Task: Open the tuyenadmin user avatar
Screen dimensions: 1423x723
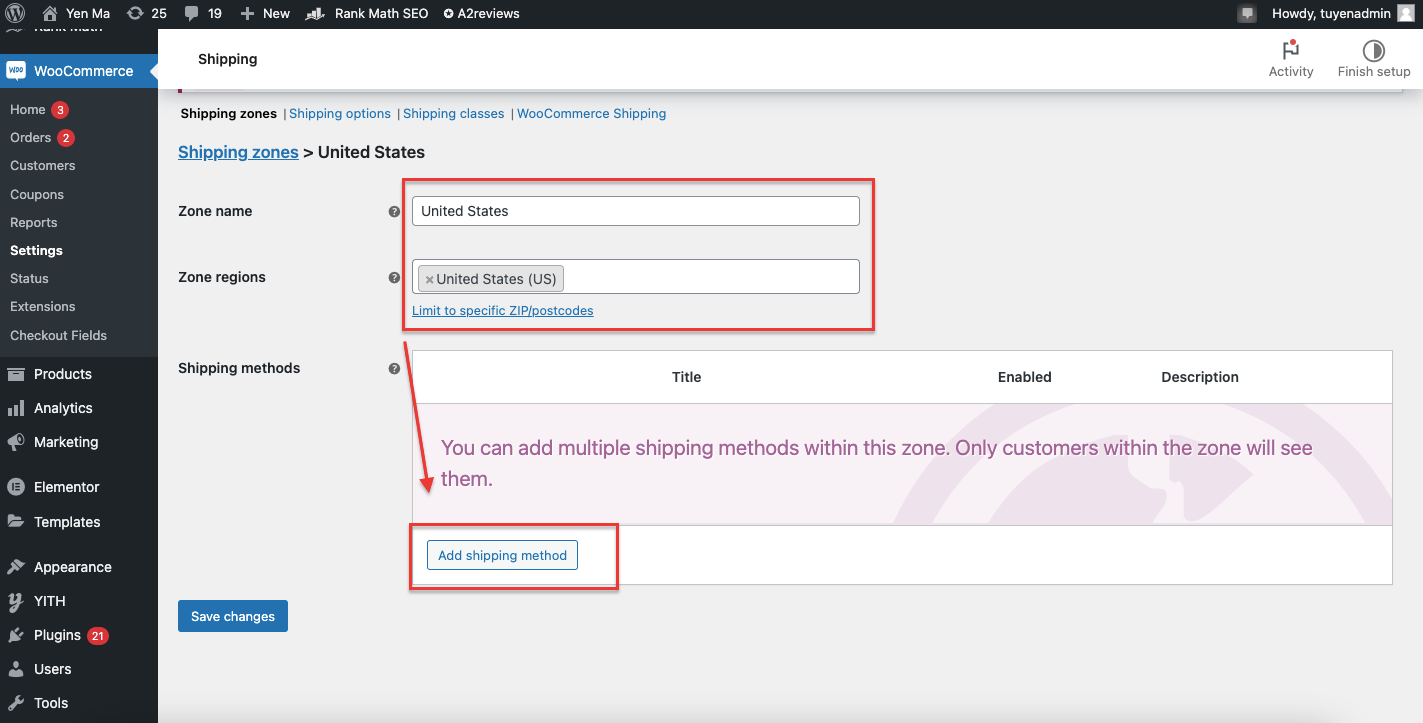Action: tap(1405, 14)
